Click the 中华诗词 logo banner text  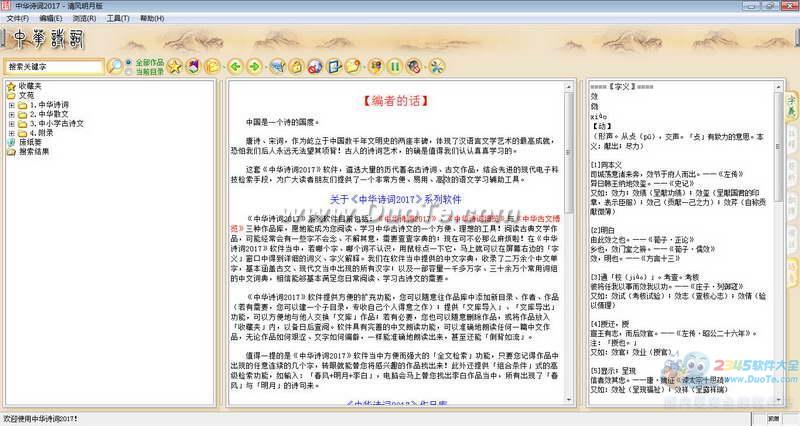[47, 39]
